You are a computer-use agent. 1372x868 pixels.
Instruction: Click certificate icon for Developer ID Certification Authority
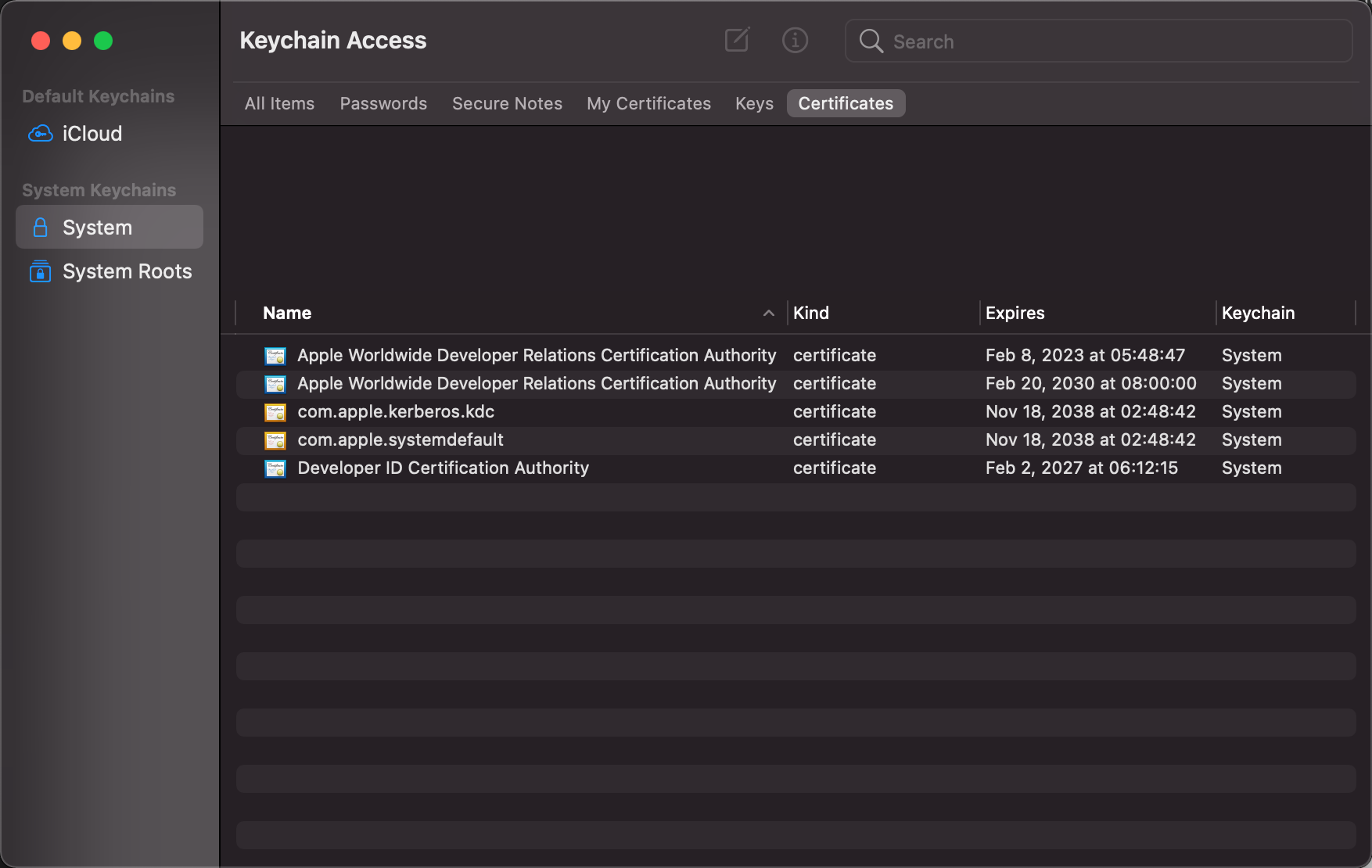(x=275, y=468)
